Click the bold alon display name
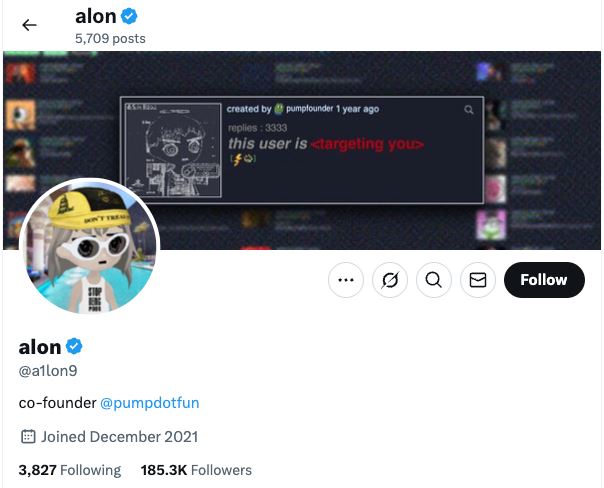604x488 pixels. click(x=40, y=347)
